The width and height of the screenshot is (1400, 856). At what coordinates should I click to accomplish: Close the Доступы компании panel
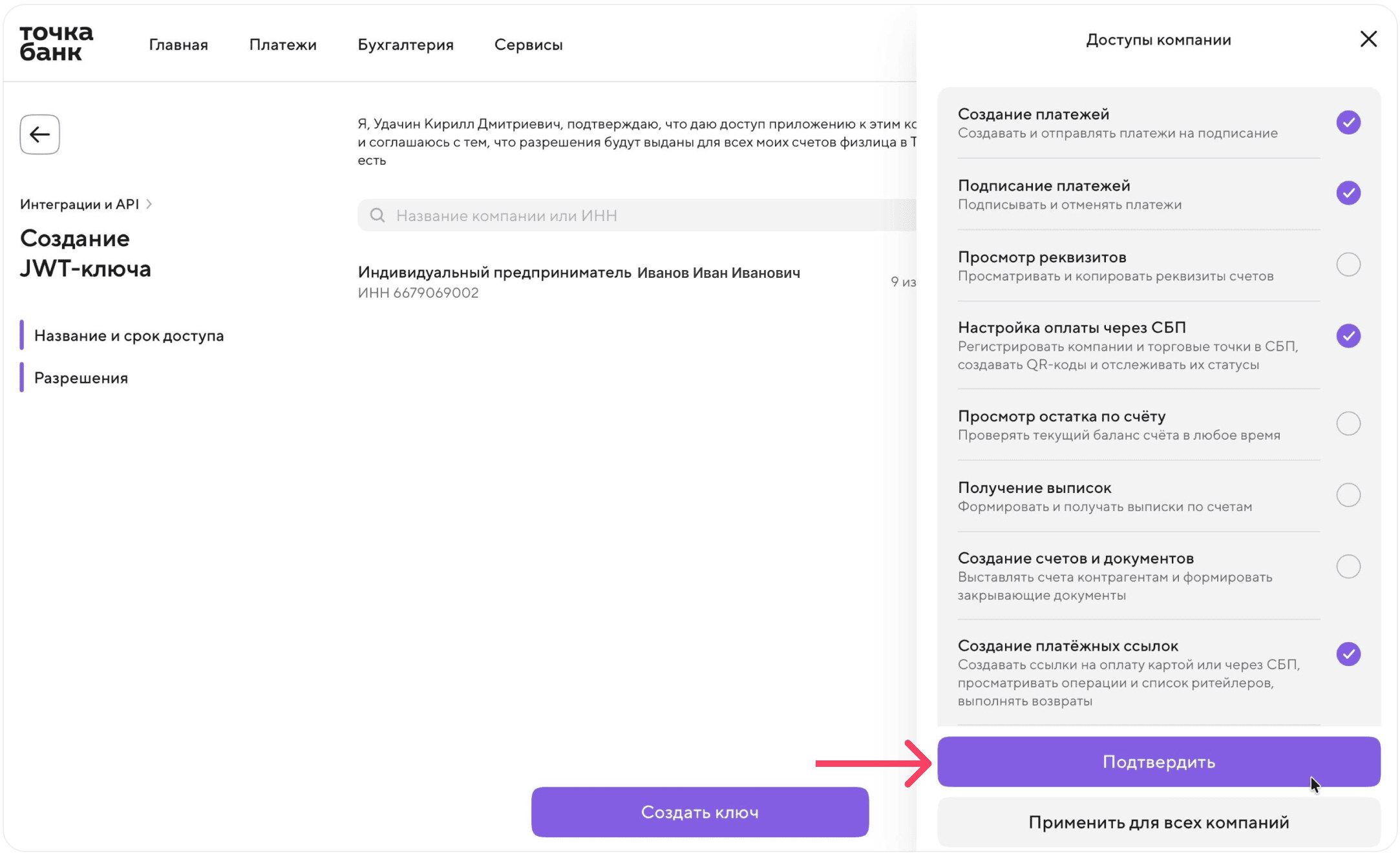point(1368,39)
